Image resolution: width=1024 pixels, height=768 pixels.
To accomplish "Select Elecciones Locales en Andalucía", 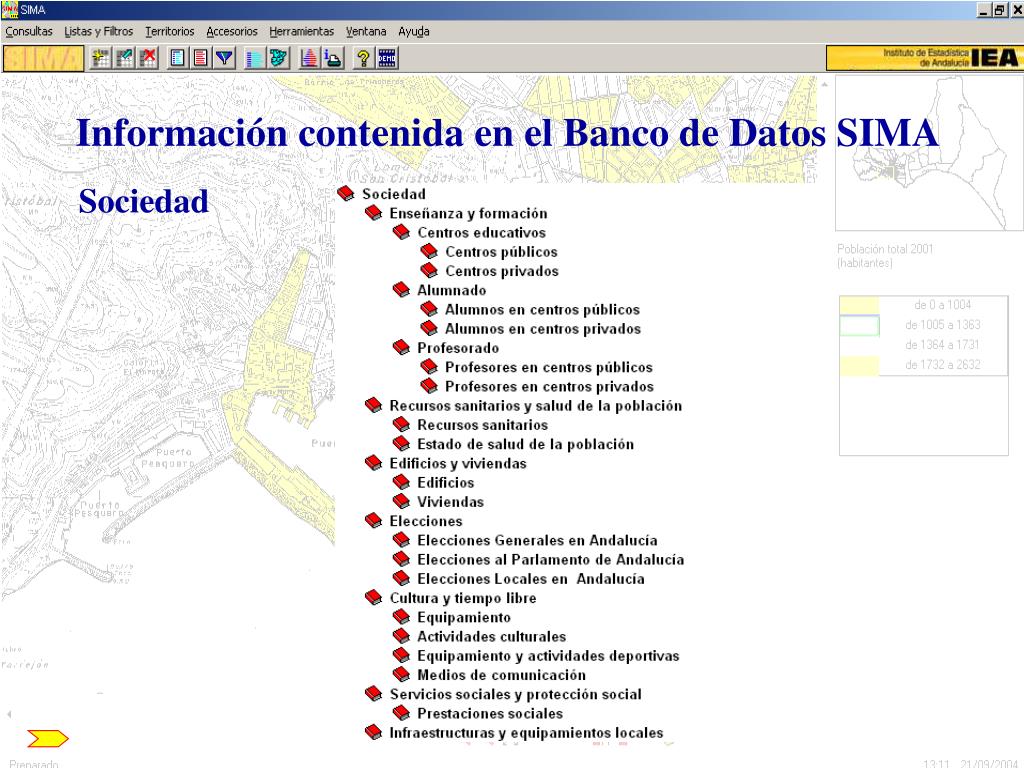I will 531,579.
